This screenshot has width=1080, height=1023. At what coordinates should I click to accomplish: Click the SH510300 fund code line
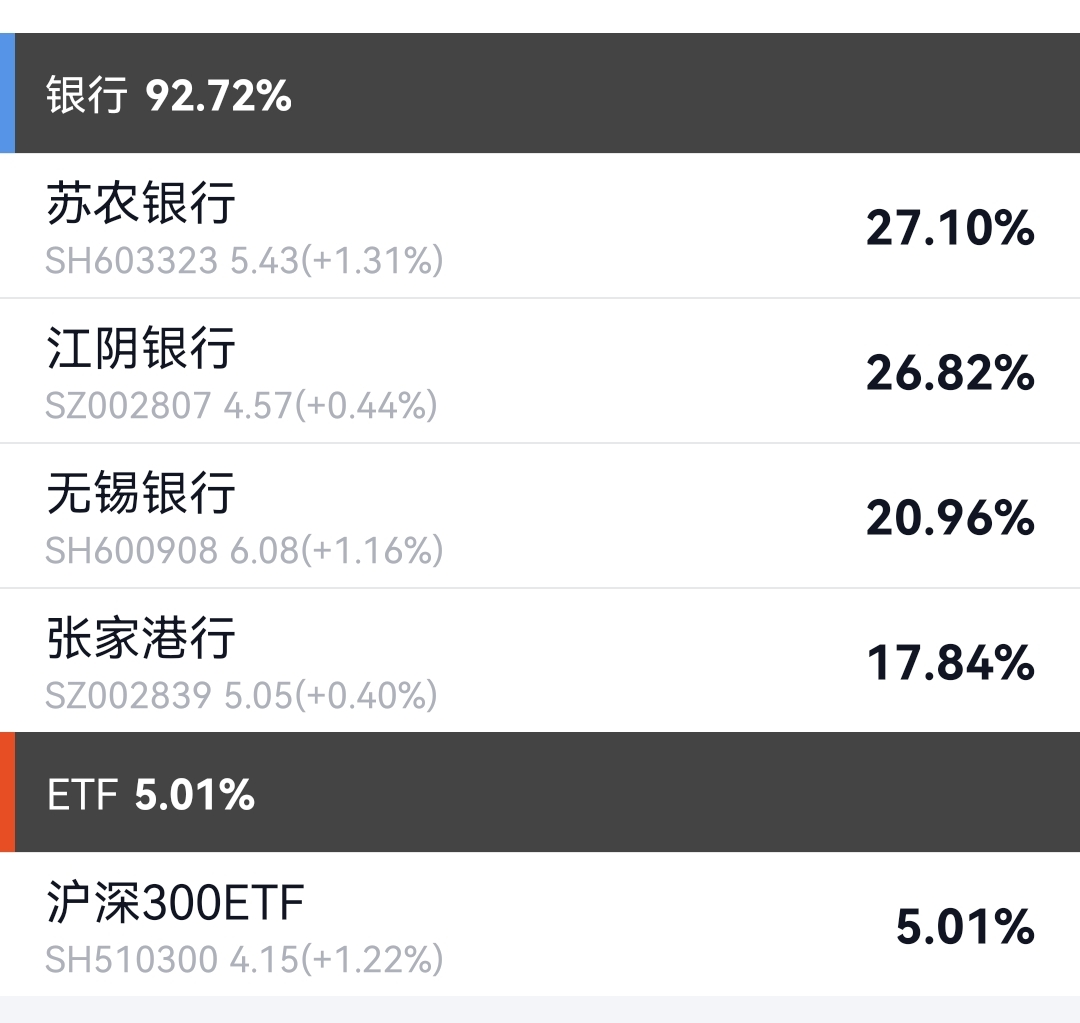coord(244,960)
